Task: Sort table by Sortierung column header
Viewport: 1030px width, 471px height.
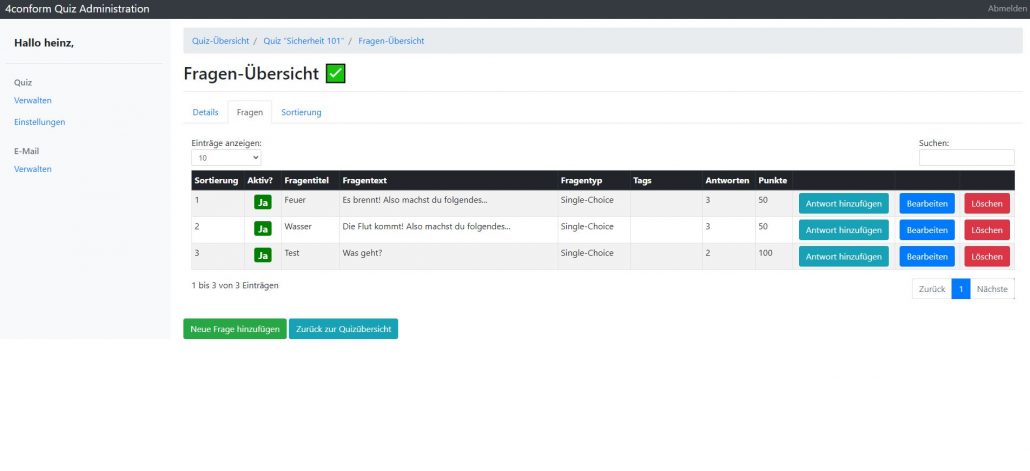Action: pyautogui.click(x=215, y=181)
